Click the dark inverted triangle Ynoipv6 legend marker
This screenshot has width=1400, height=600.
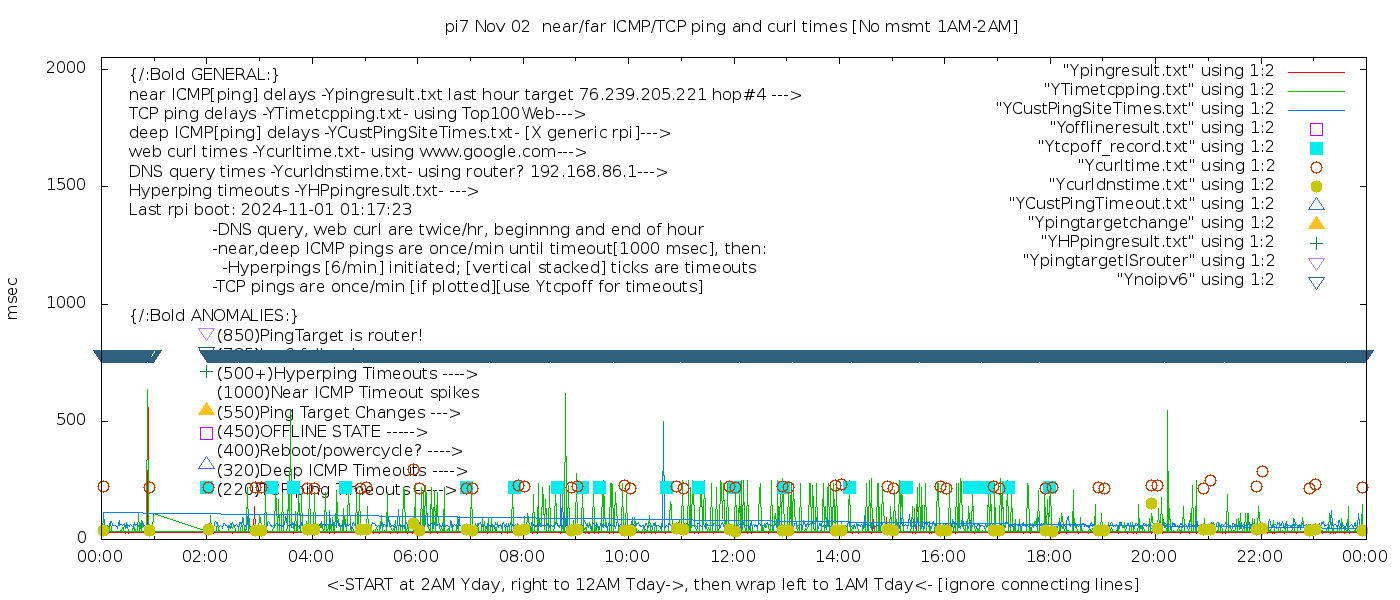(x=1316, y=282)
